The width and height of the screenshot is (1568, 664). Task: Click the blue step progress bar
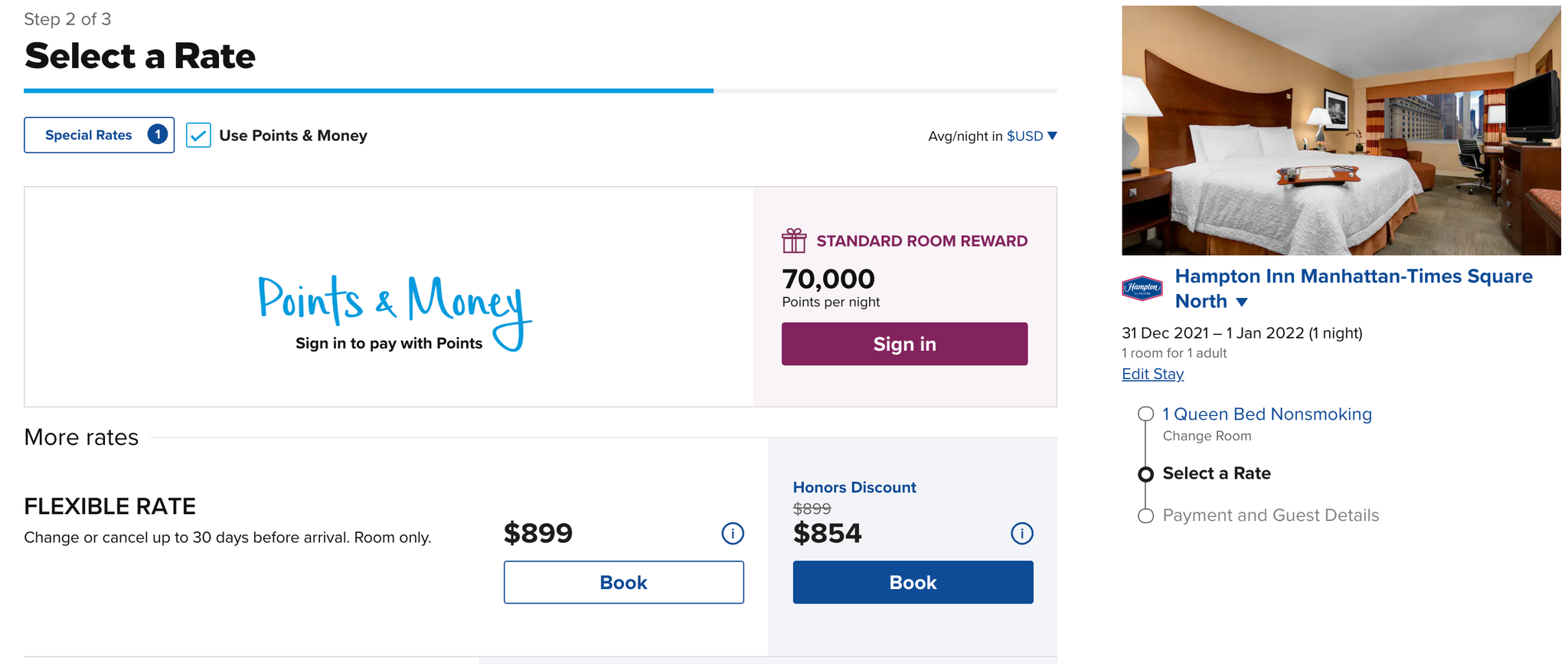[x=368, y=90]
